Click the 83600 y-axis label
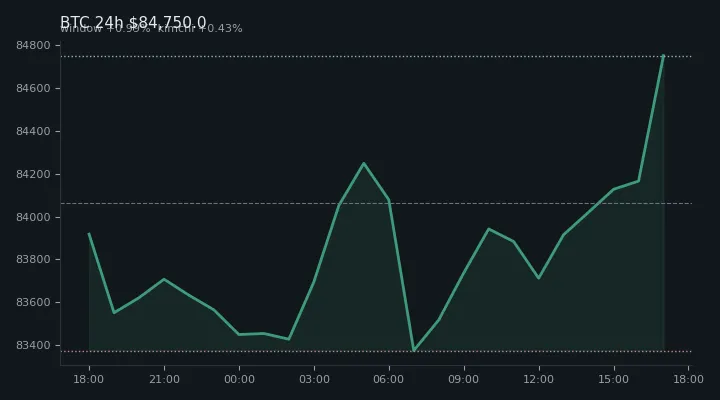 click(x=33, y=302)
